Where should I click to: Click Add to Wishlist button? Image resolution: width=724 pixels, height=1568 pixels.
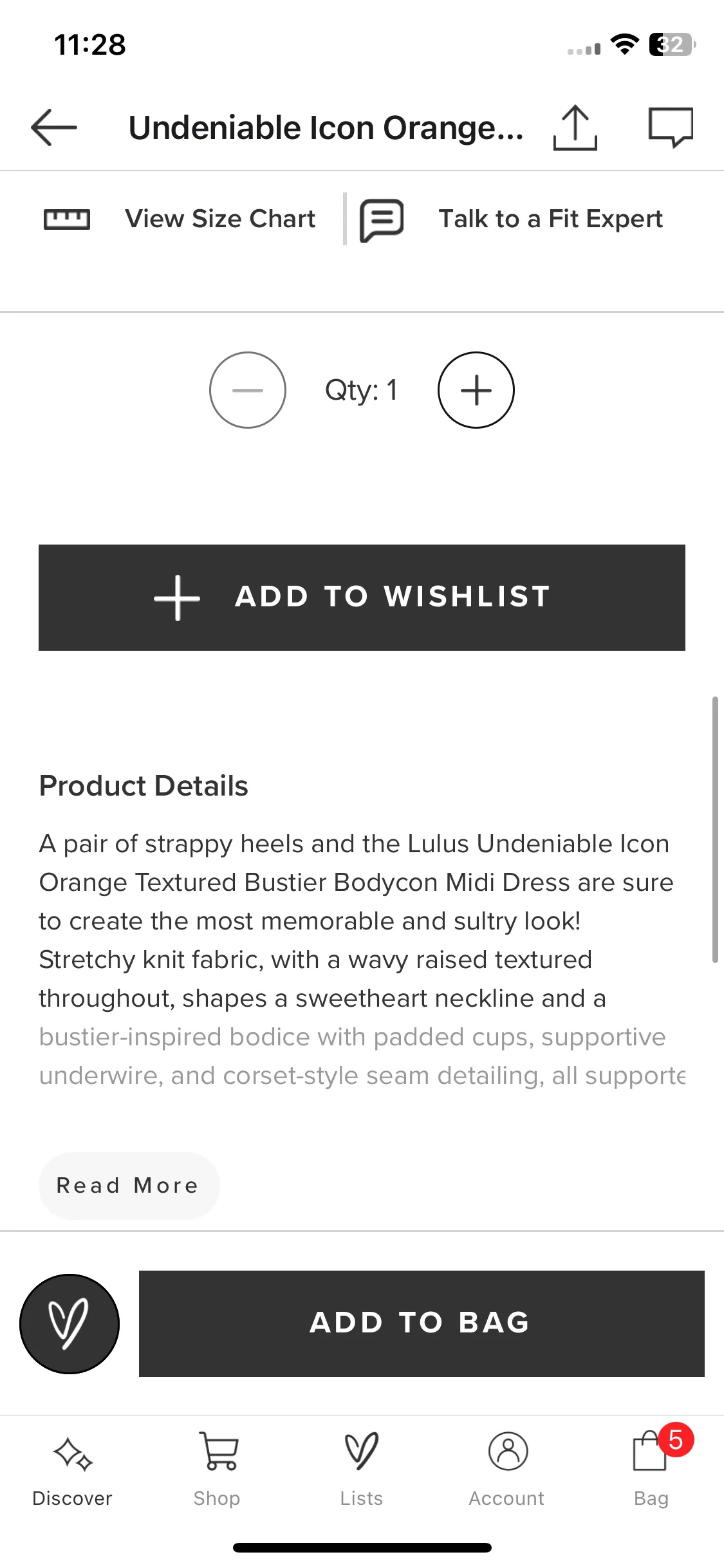362,597
